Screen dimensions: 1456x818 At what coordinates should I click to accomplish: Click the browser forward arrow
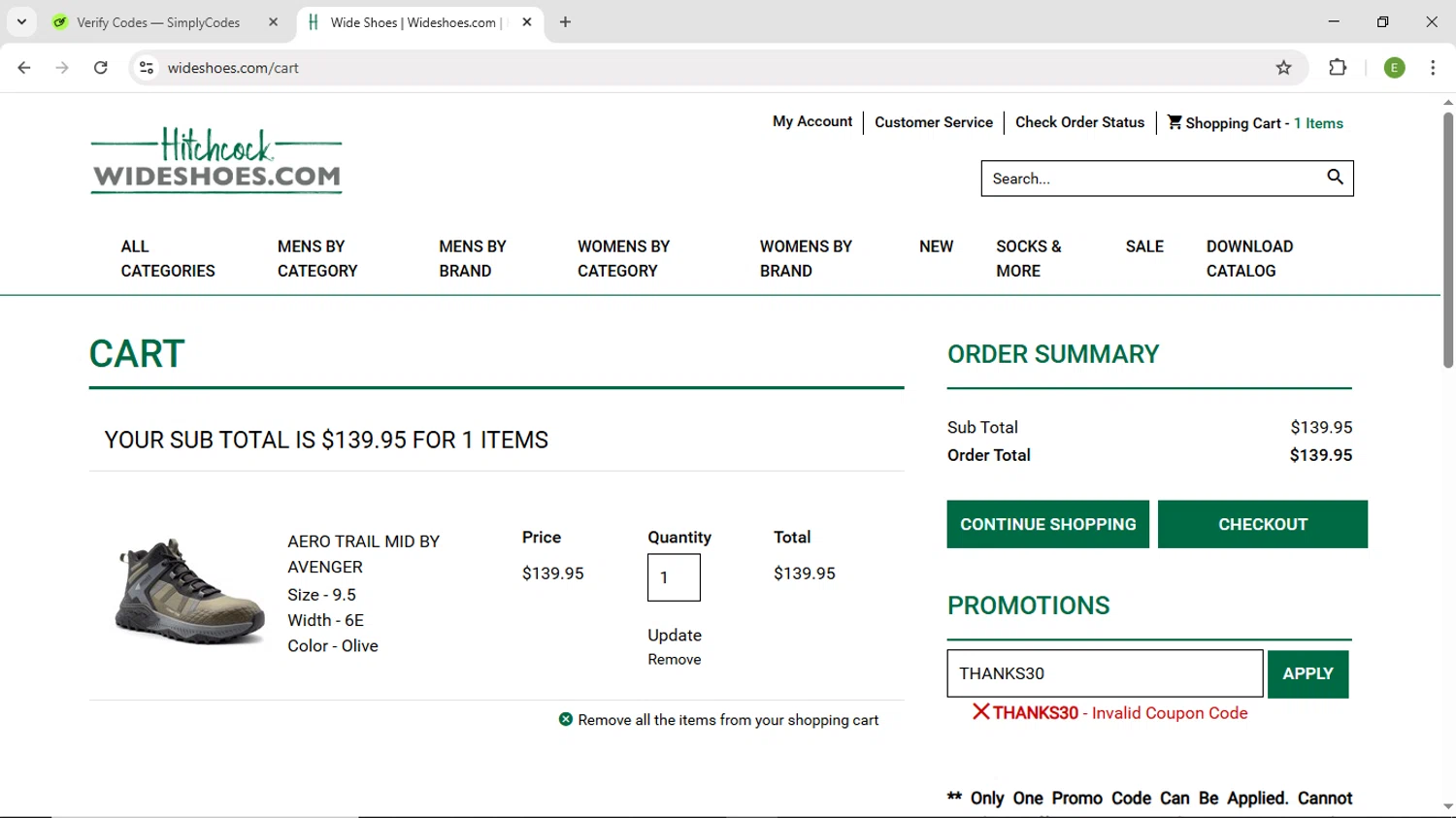[62, 68]
